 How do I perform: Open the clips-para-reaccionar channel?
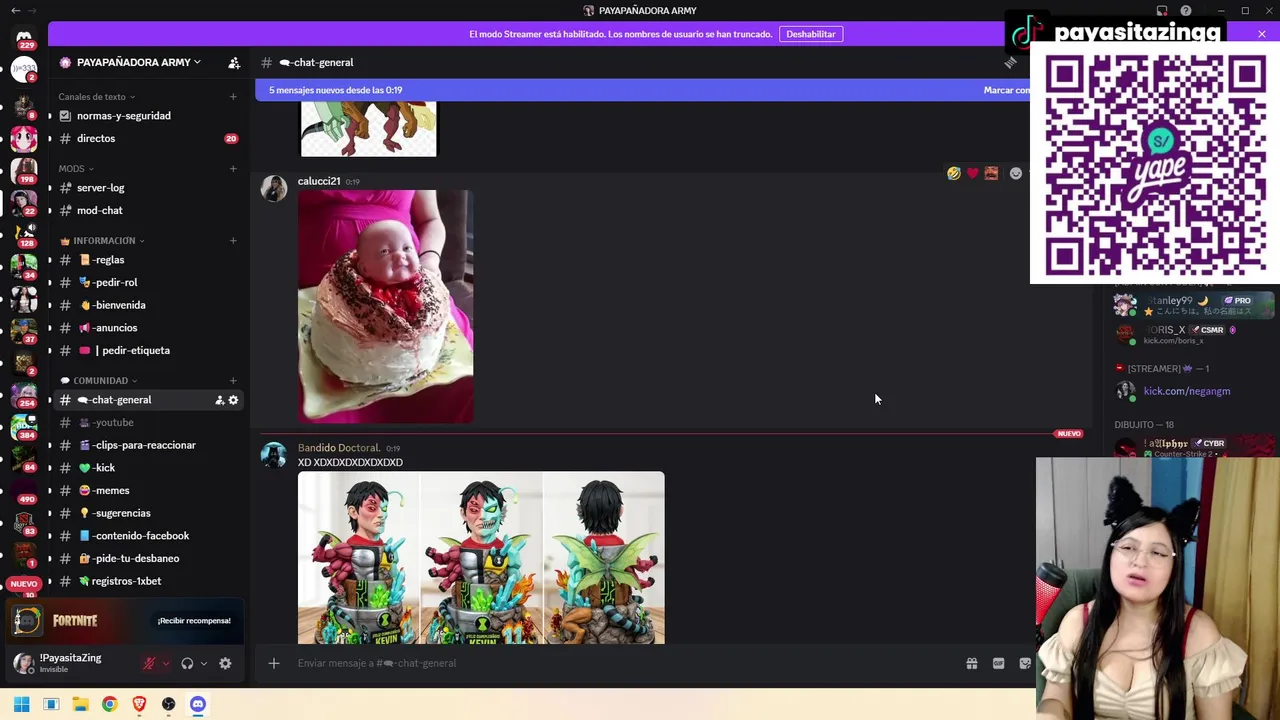pyautogui.click(x=148, y=445)
